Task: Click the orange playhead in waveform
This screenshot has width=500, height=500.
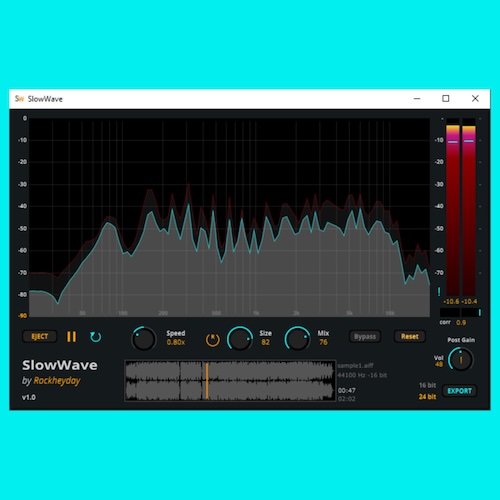Action: click(x=207, y=381)
